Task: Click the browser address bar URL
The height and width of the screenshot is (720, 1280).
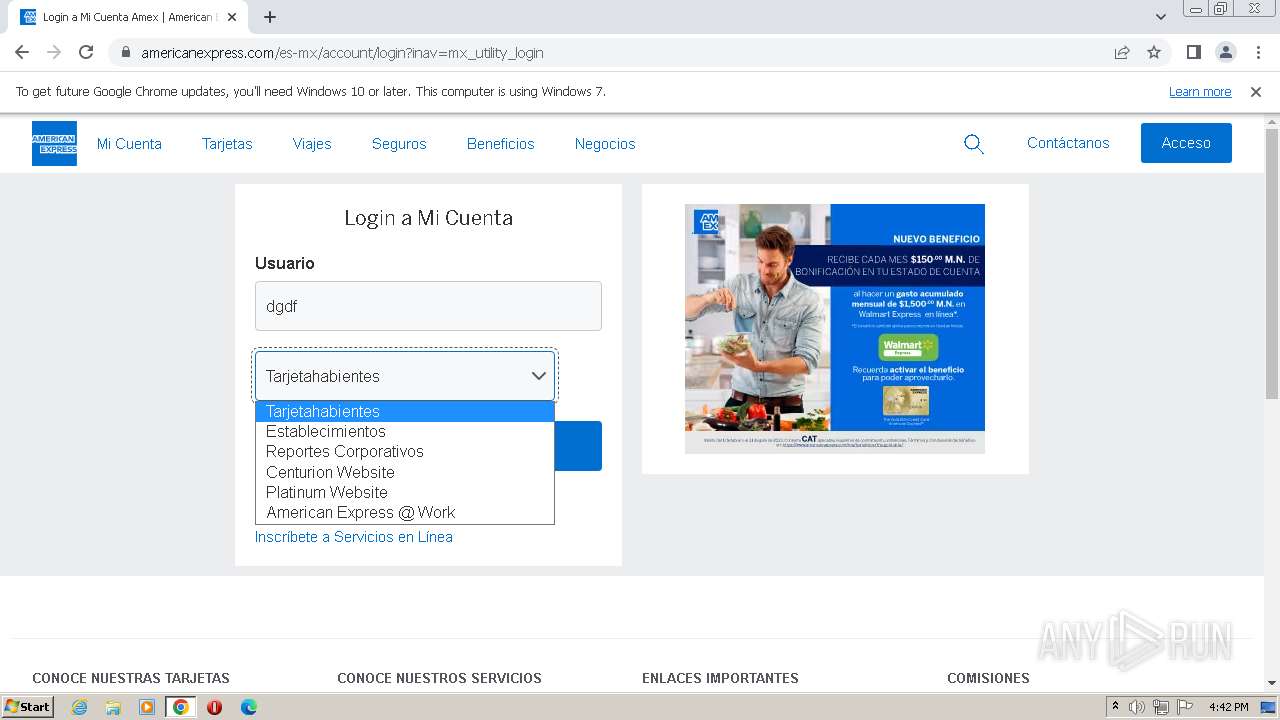Action: [342, 52]
